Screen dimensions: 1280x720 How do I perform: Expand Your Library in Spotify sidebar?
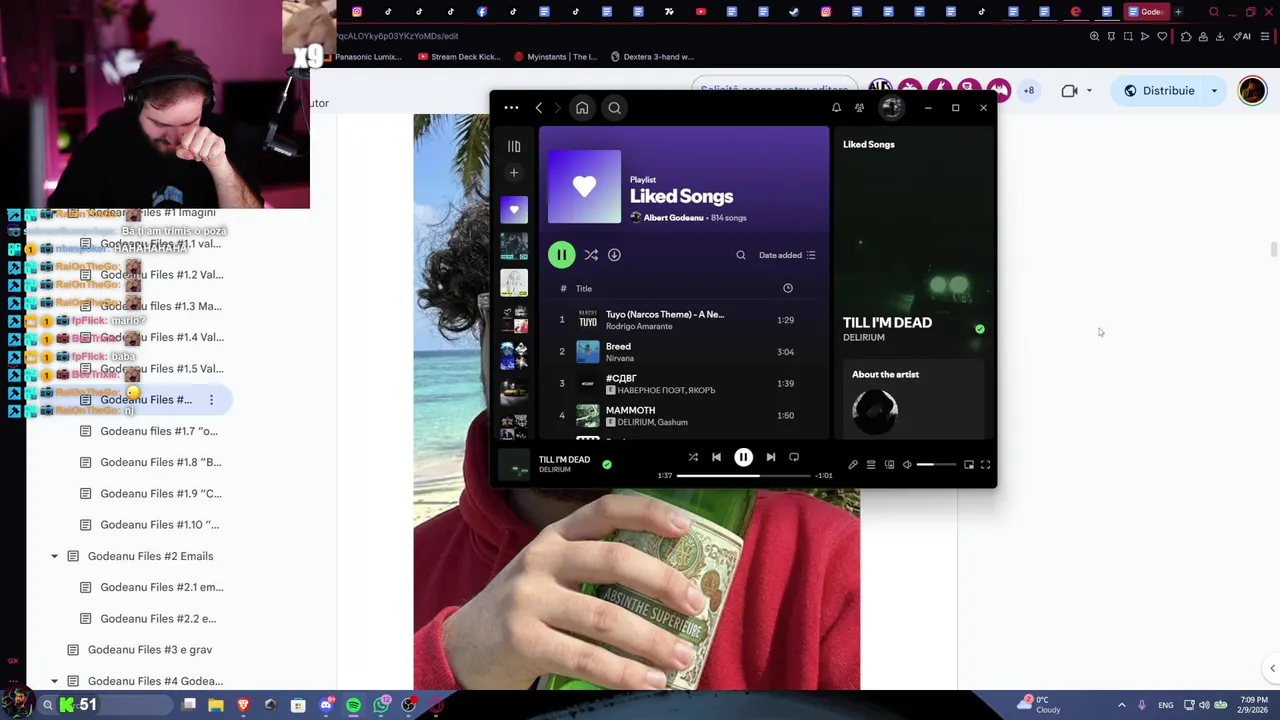tap(514, 146)
